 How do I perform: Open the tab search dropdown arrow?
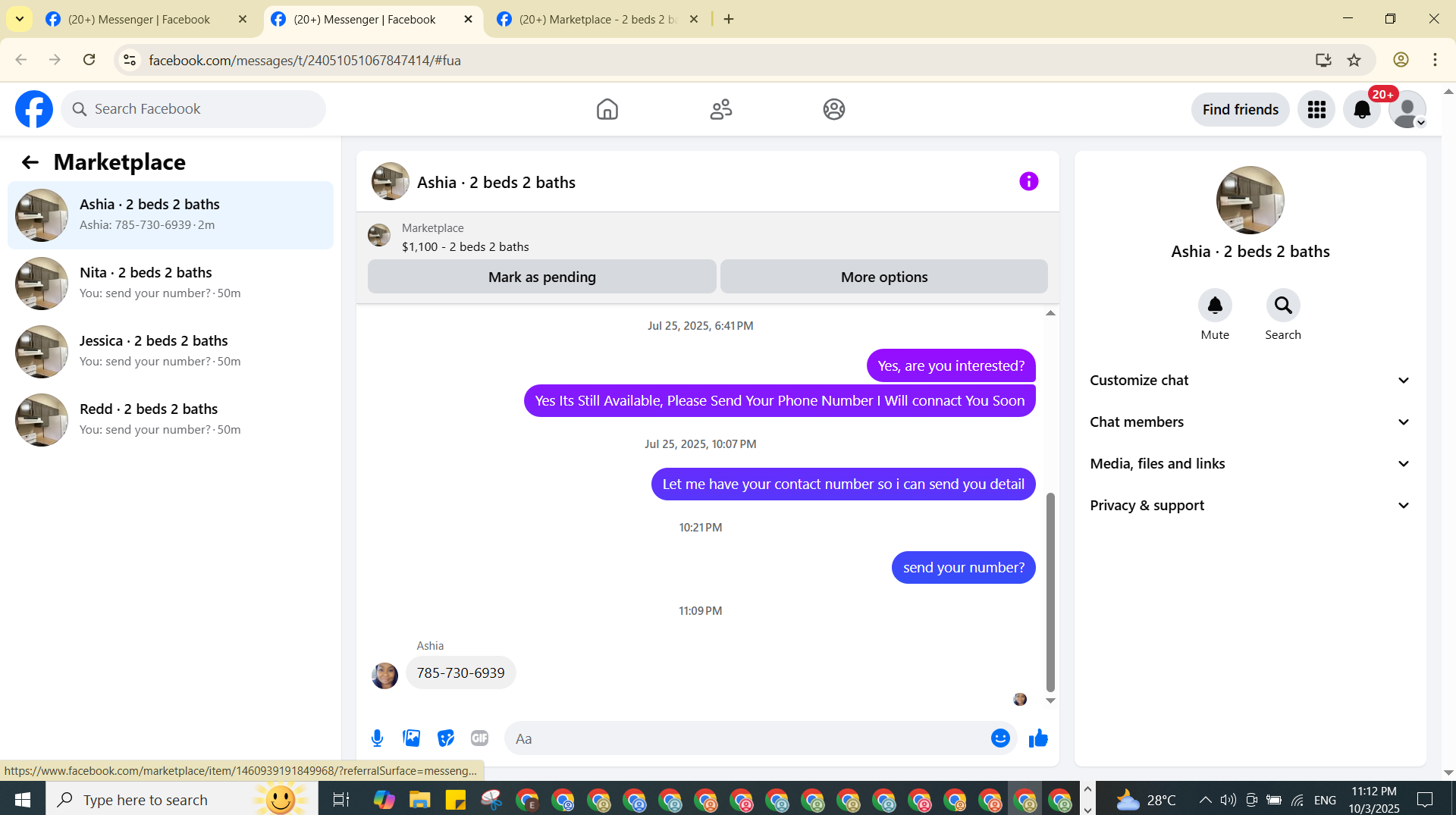click(x=20, y=19)
